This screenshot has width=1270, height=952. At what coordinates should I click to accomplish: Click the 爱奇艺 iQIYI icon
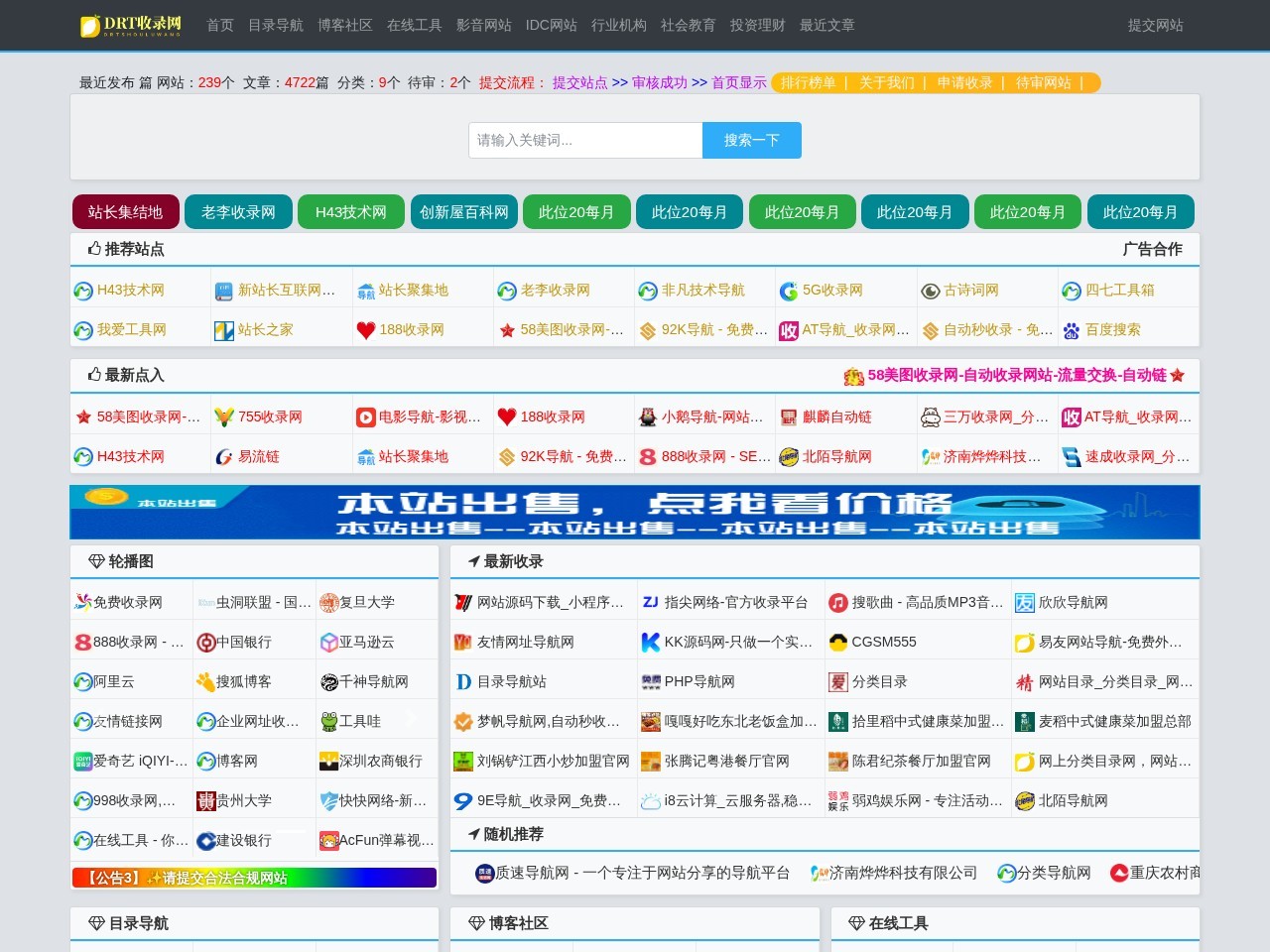pos(82,761)
